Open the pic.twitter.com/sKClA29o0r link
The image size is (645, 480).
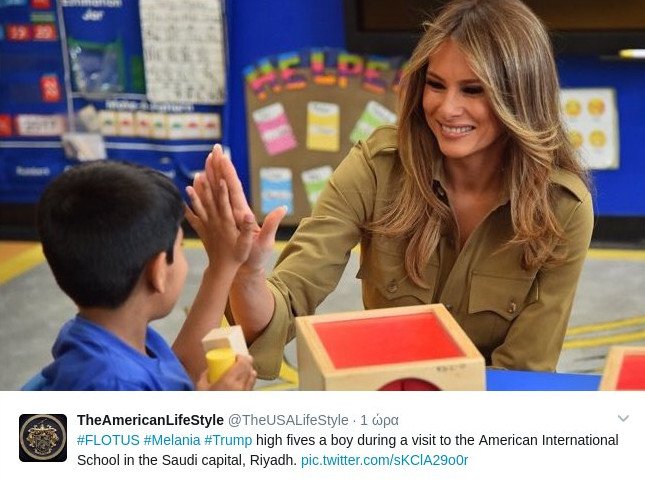(384, 460)
